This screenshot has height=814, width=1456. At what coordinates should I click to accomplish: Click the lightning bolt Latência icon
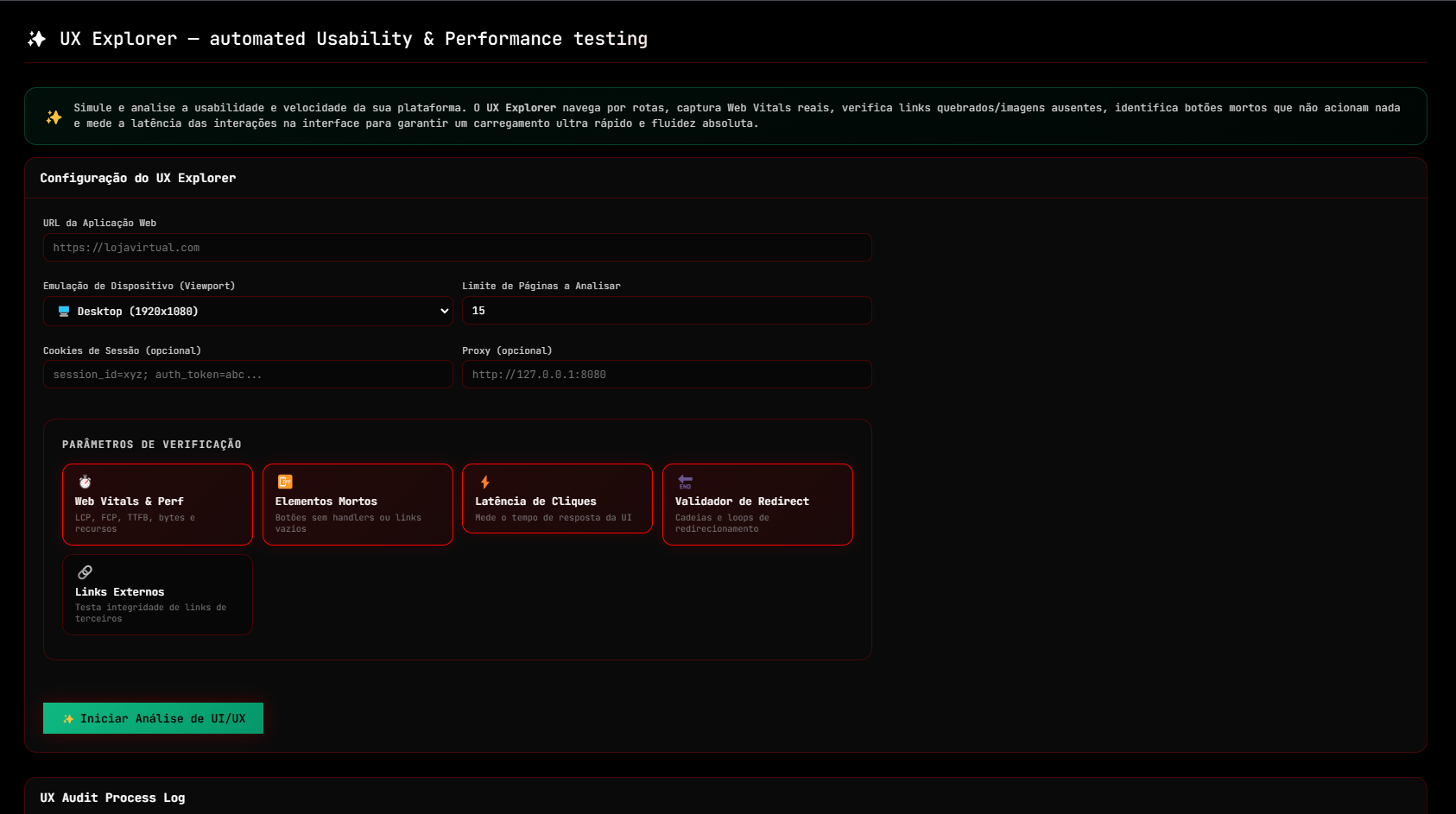[485, 482]
